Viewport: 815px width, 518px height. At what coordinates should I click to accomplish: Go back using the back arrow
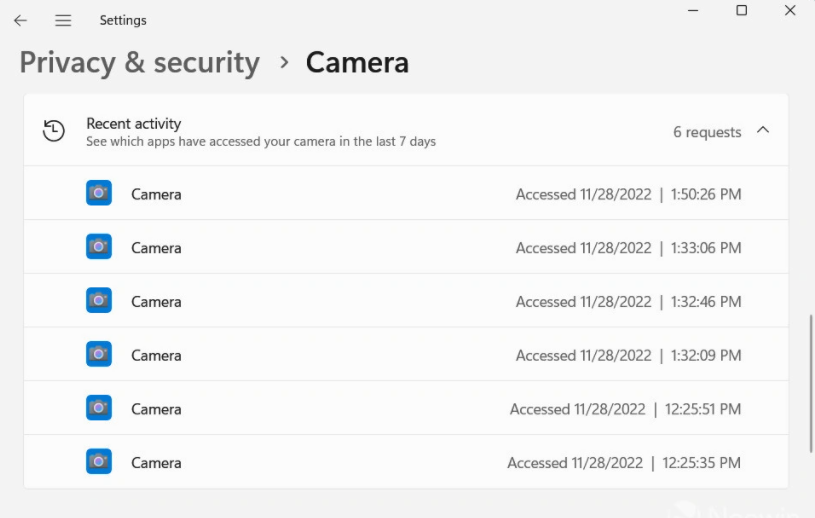20,20
